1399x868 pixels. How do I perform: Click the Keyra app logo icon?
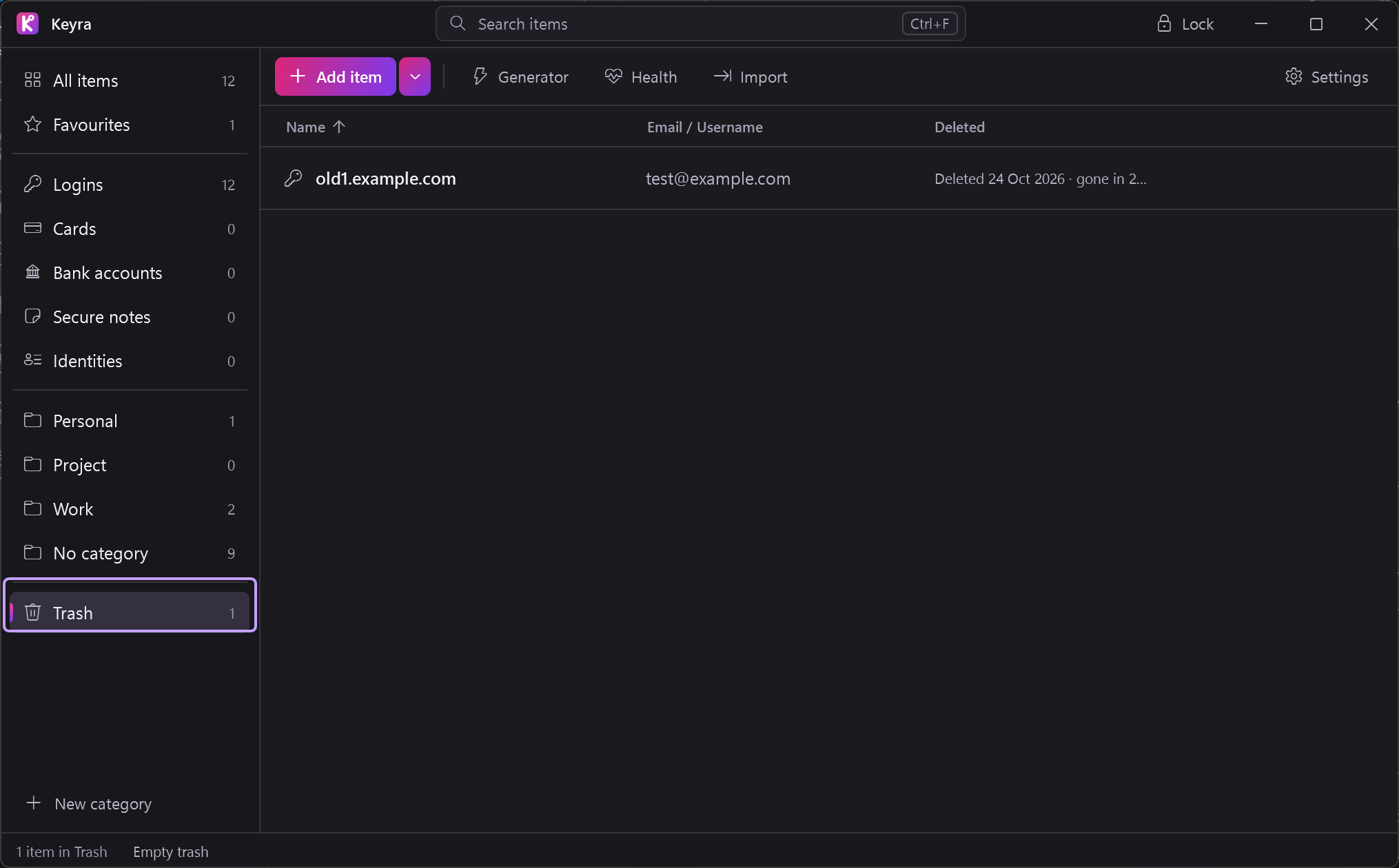pos(28,23)
